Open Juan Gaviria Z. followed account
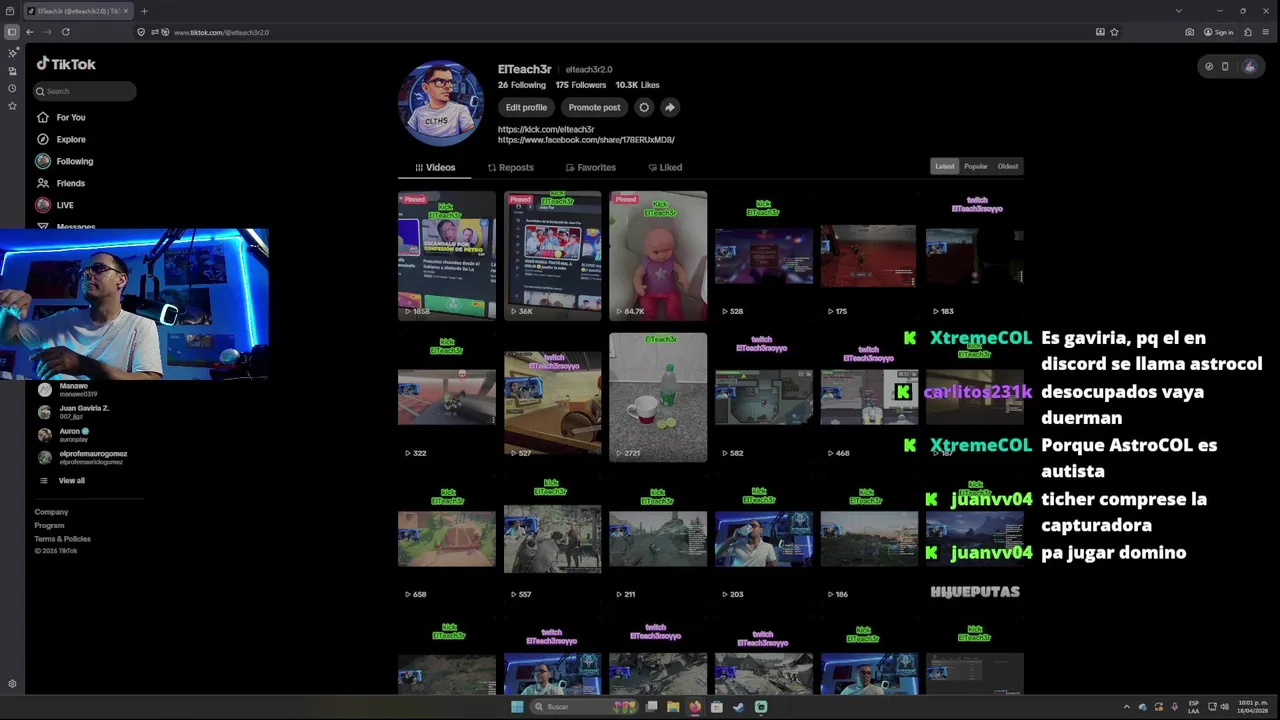This screenshot has width=1280, height=720. pyautogui.click(x=75, y=412)
